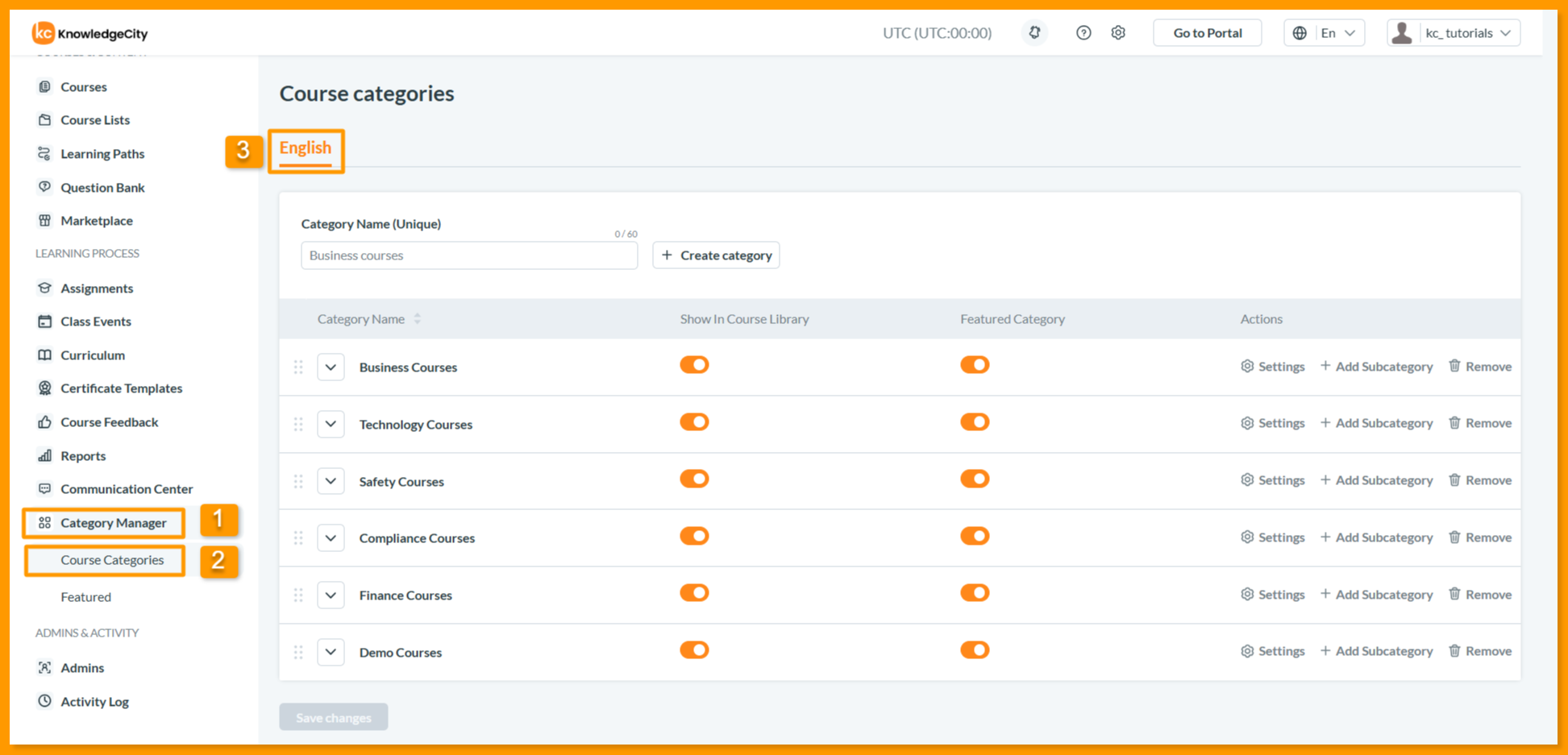The width and height of the screenshot is (1568, 755).
Task: Toggle Featured Category for Demo Courses
Action: click(x=975, y=650)
